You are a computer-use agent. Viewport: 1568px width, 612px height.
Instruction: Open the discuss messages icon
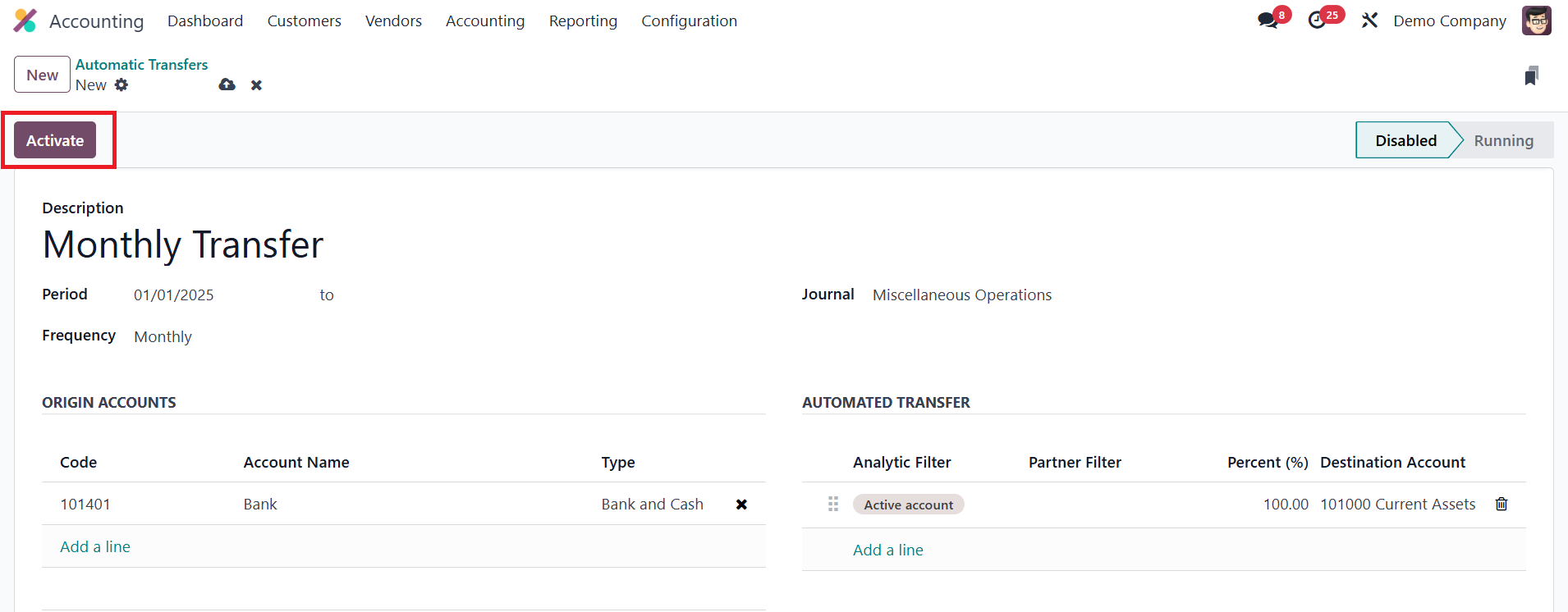(1268, 21)
